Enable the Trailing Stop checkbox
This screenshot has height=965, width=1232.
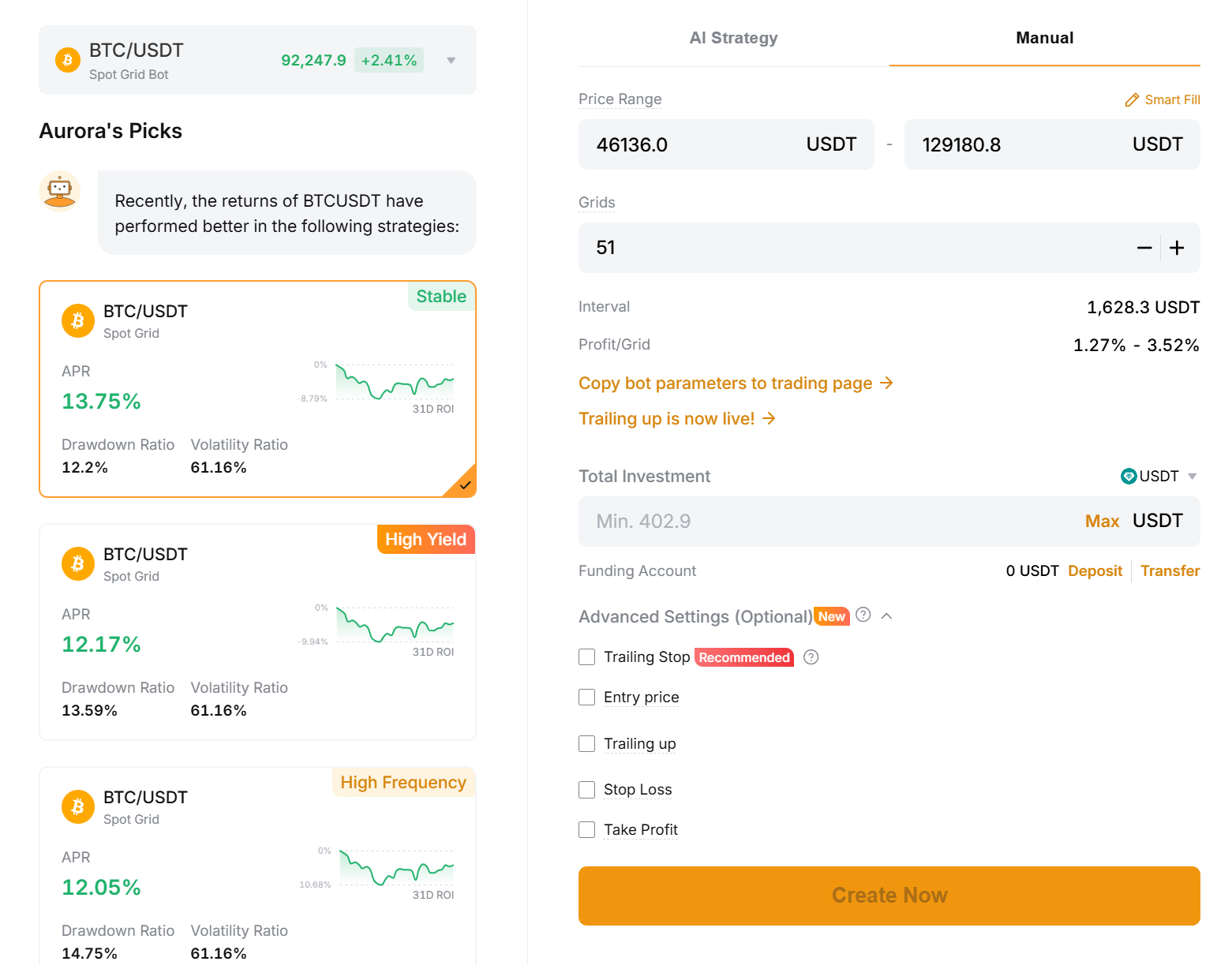(x=586, y=656)
